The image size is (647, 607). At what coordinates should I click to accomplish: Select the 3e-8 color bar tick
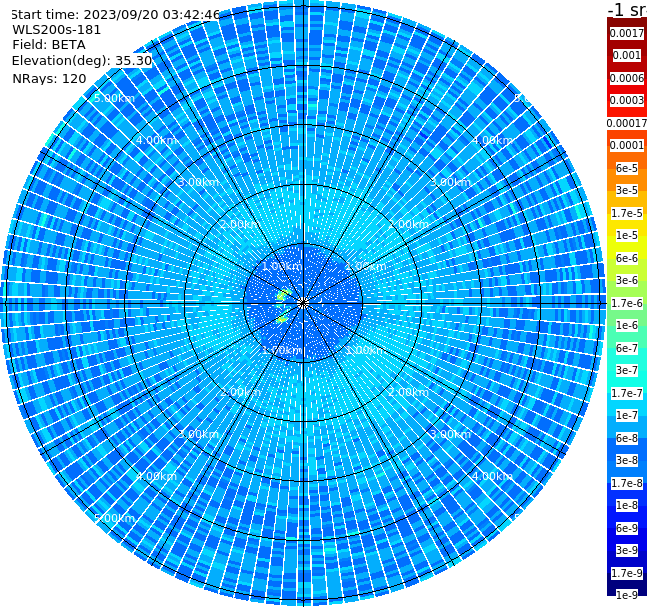[627, 460]
